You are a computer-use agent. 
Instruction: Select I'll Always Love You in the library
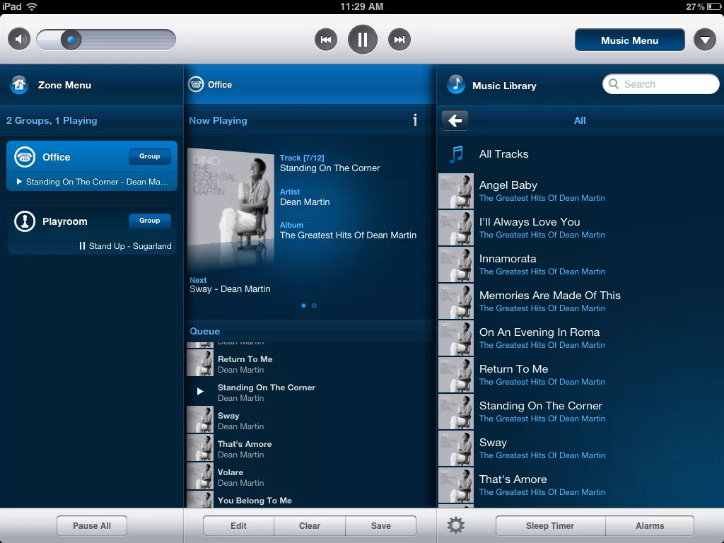(x=580, y=228)
